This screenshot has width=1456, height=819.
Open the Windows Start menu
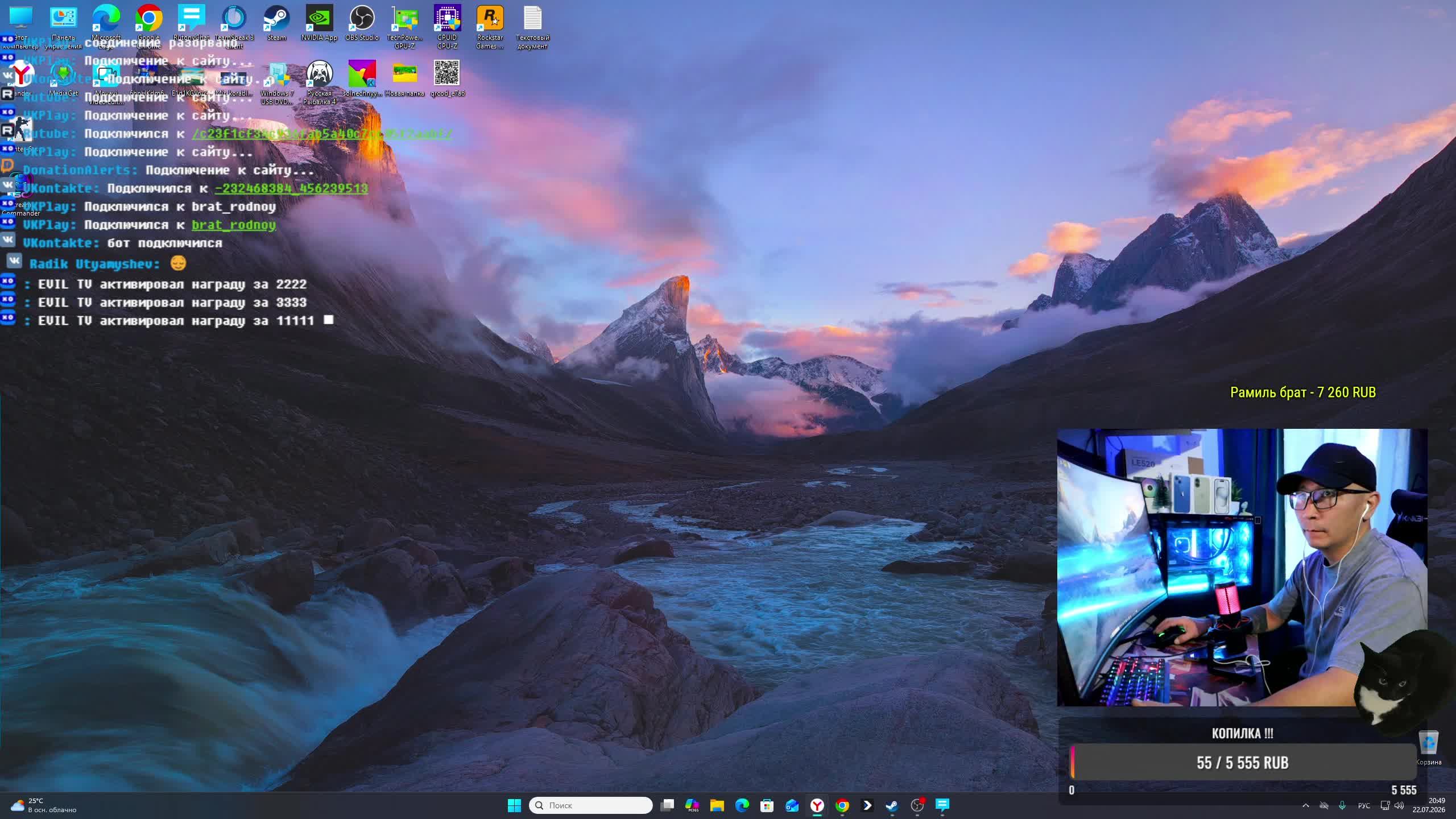point(514,805)
